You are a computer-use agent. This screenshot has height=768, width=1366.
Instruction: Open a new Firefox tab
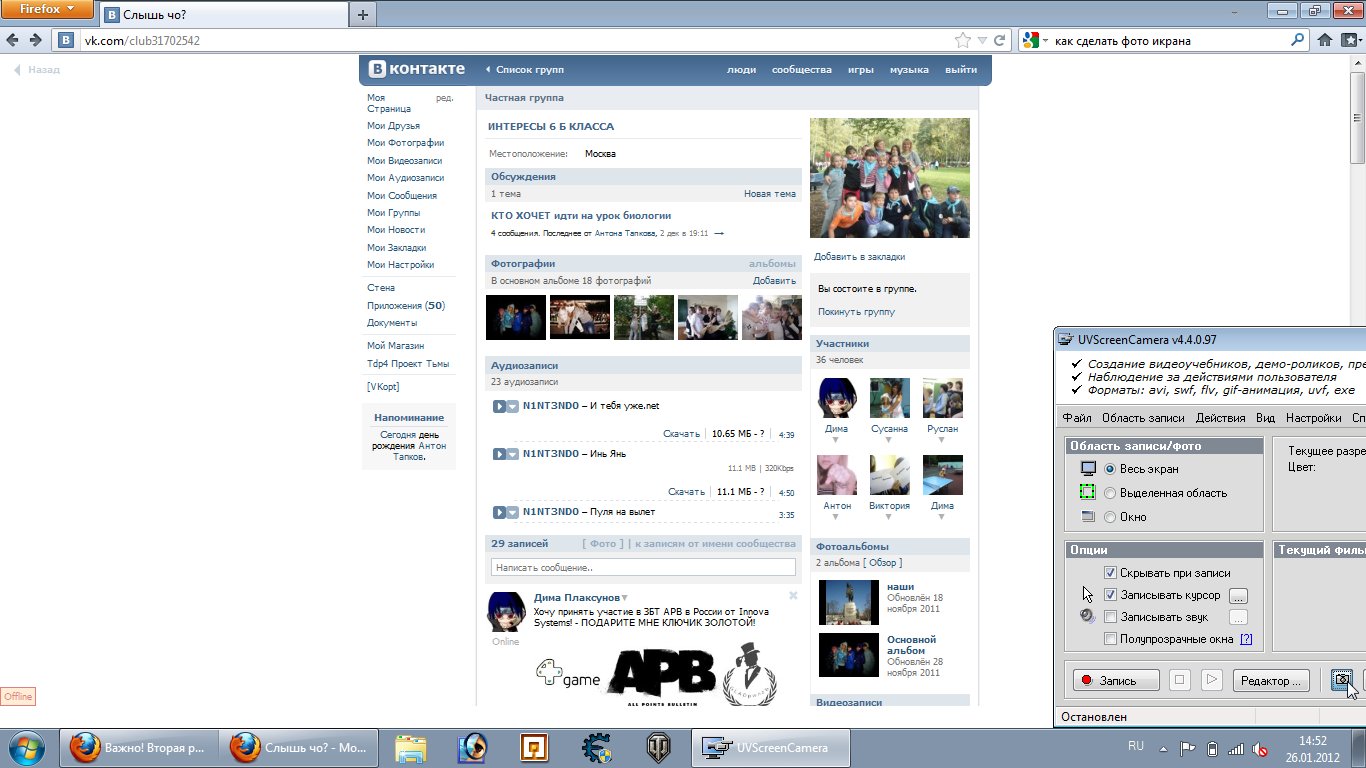[362, 14]
